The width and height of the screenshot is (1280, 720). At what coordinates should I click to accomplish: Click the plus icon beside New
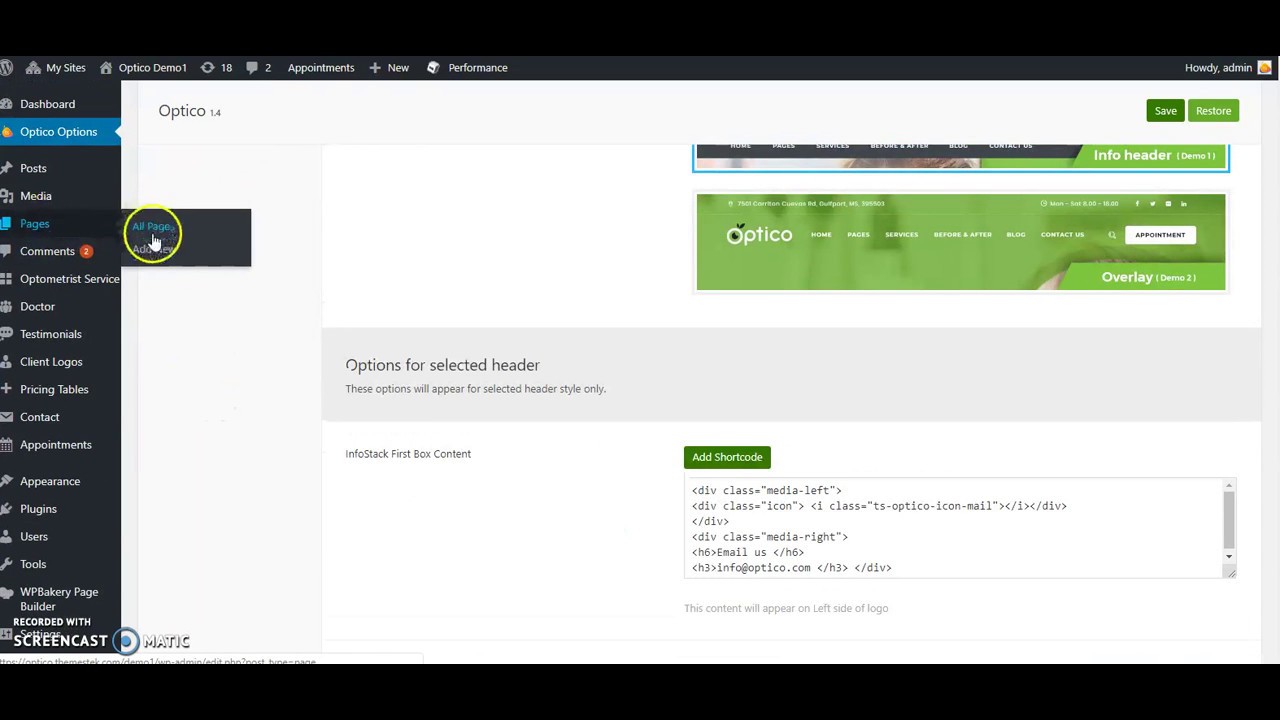pos(375,67)
